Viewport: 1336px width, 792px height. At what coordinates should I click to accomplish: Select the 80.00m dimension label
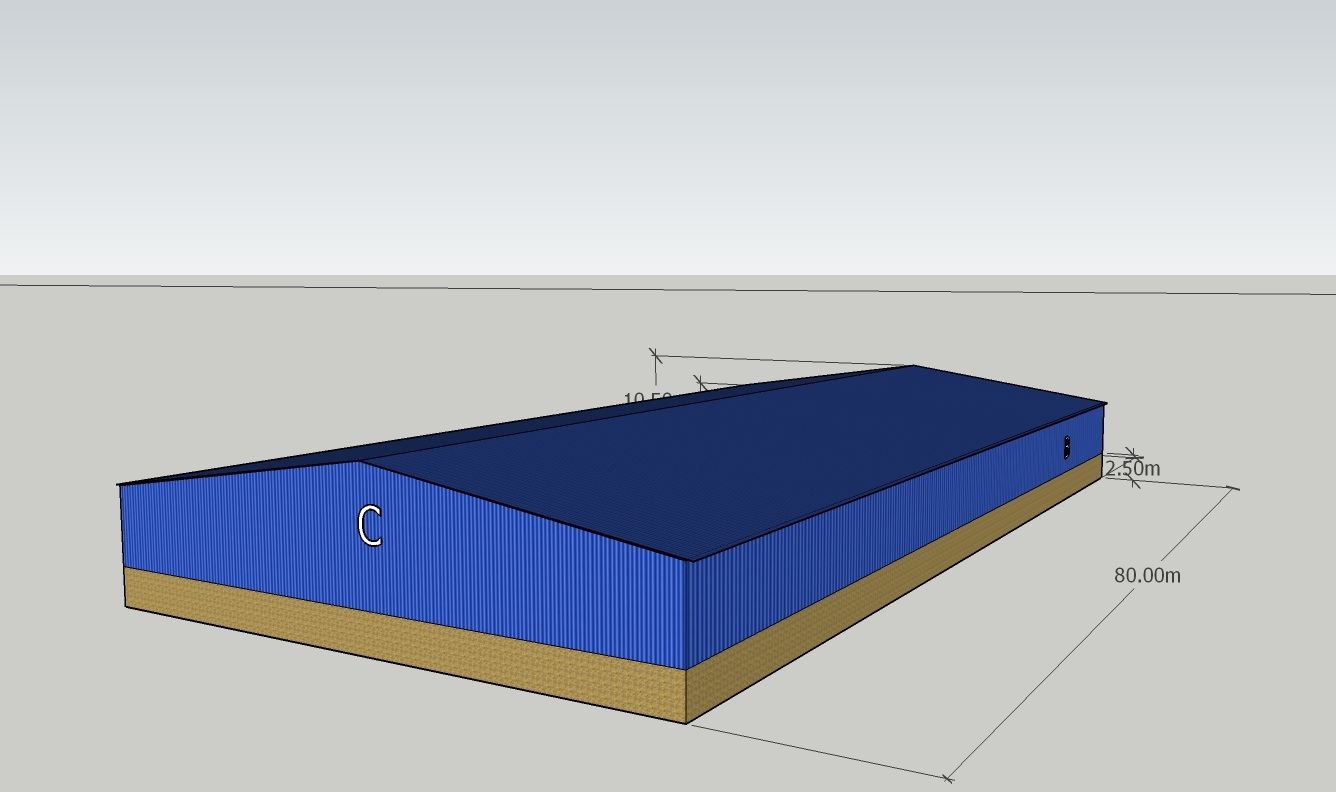point(1147,575)
